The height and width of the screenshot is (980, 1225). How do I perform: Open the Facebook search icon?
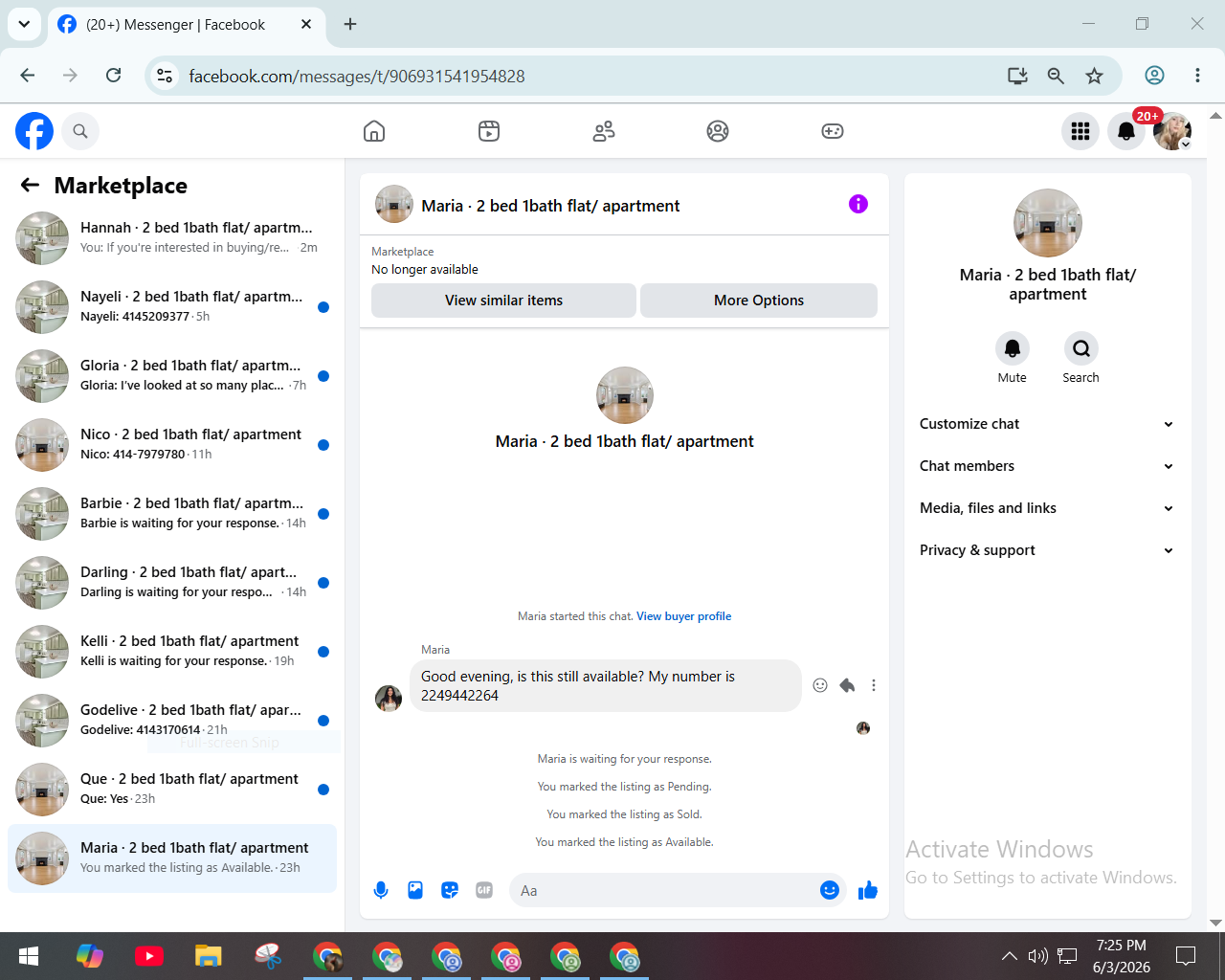[80, 131]
